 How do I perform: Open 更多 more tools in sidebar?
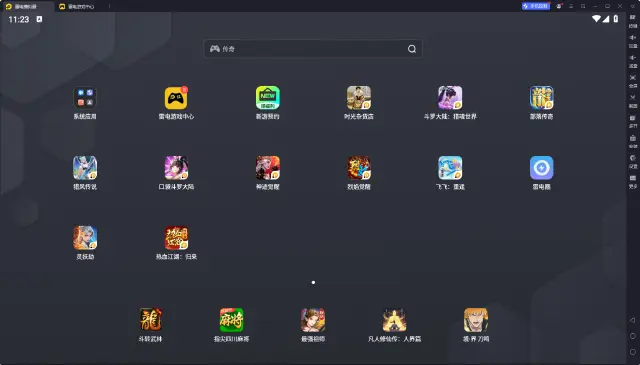pyautogui.click(x=633, y=181)
